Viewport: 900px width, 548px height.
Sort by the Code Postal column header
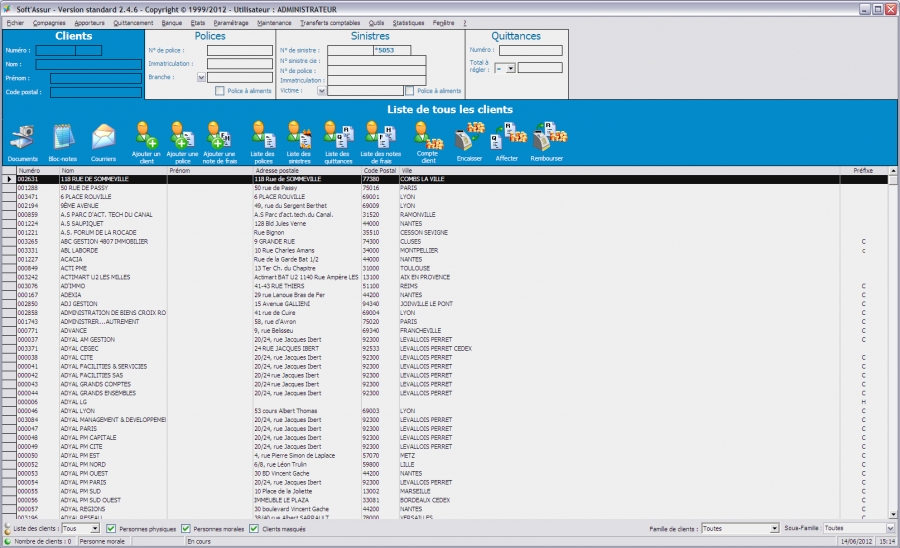(x=379, y=171)
